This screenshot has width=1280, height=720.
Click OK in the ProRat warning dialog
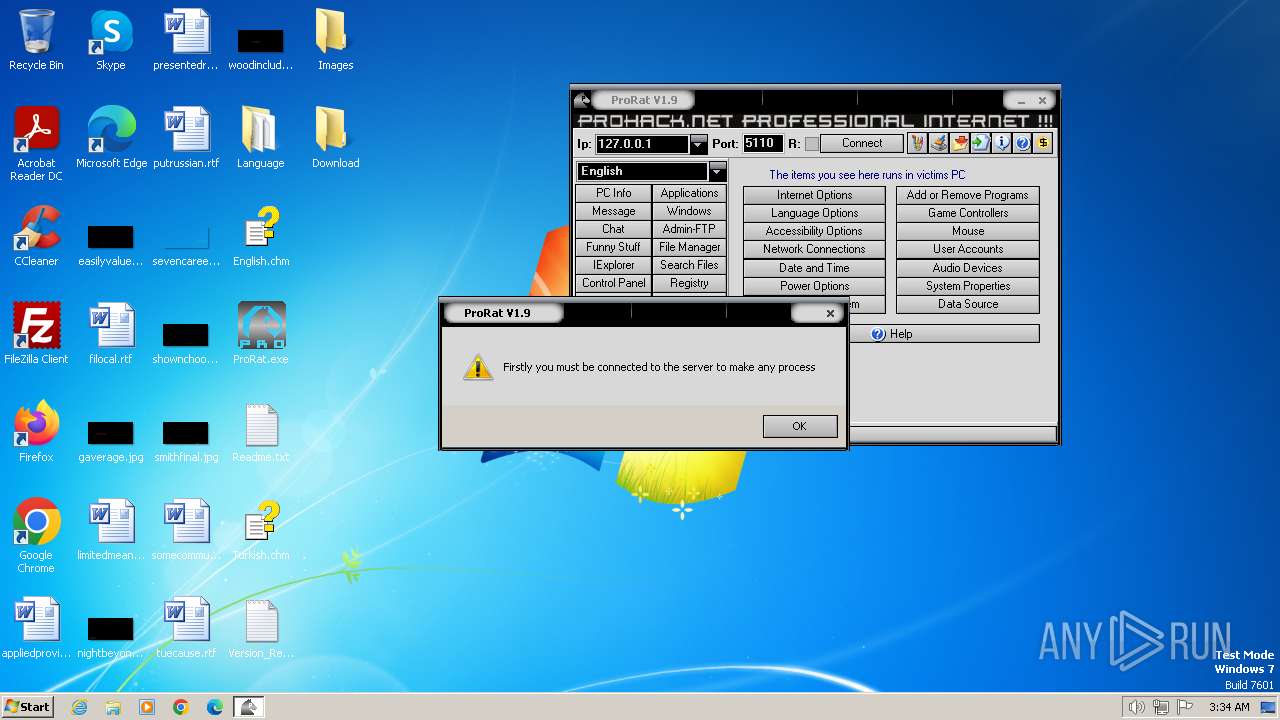tap(800, 426)
